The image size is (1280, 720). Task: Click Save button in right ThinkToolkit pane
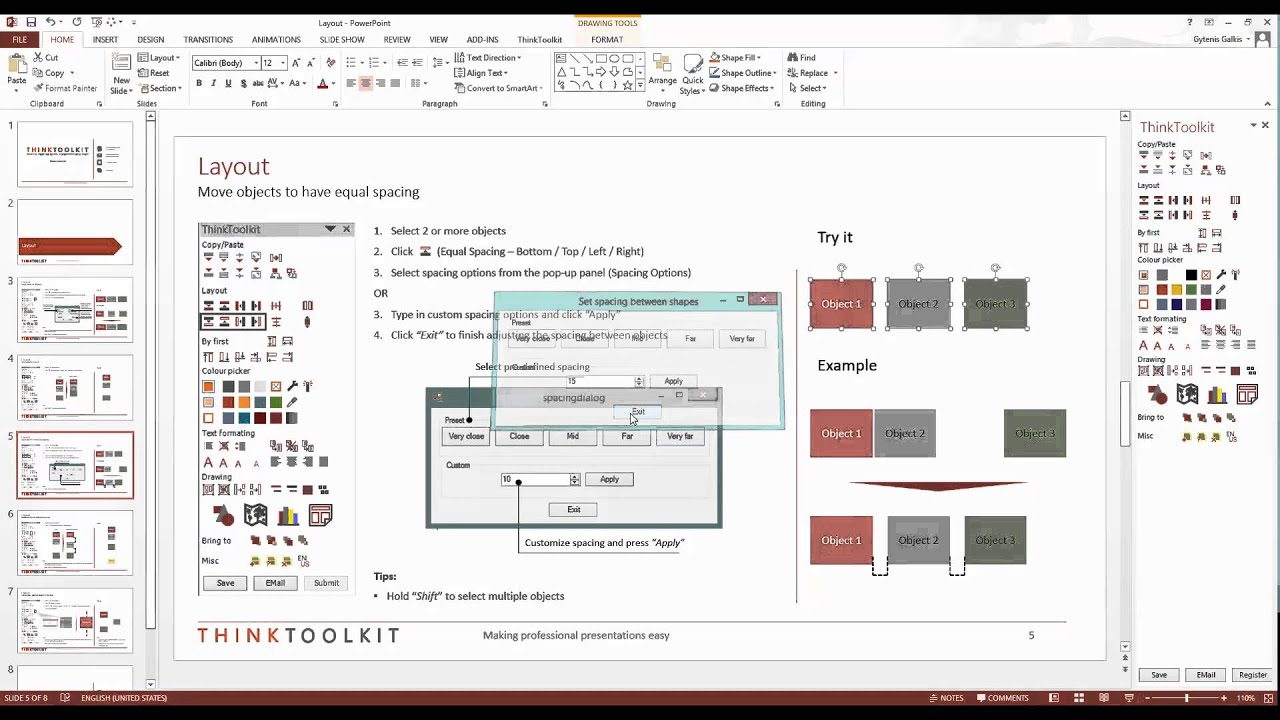(x=1159, y=675)
